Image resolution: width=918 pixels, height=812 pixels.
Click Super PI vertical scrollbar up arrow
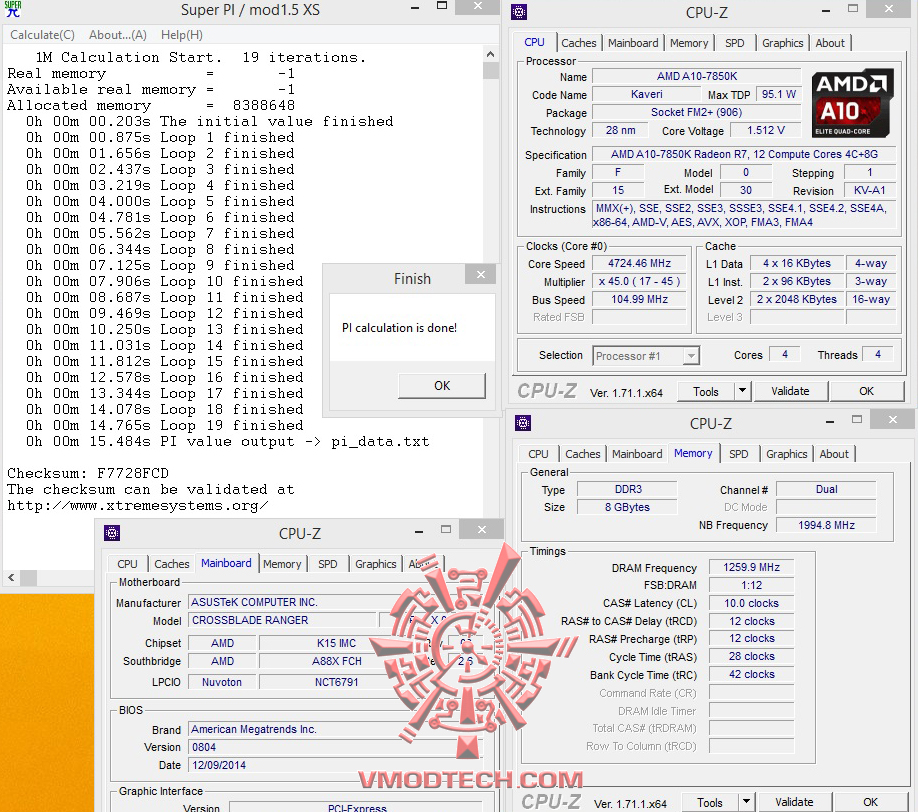pos(491,54)
